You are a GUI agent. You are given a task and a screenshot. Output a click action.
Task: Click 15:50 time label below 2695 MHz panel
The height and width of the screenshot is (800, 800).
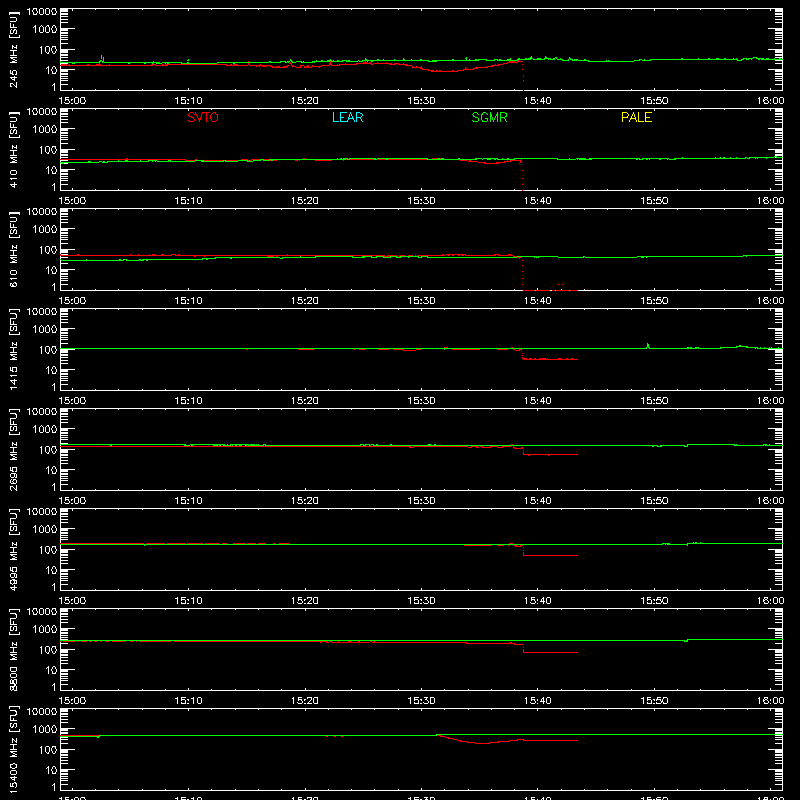(654, 501)
